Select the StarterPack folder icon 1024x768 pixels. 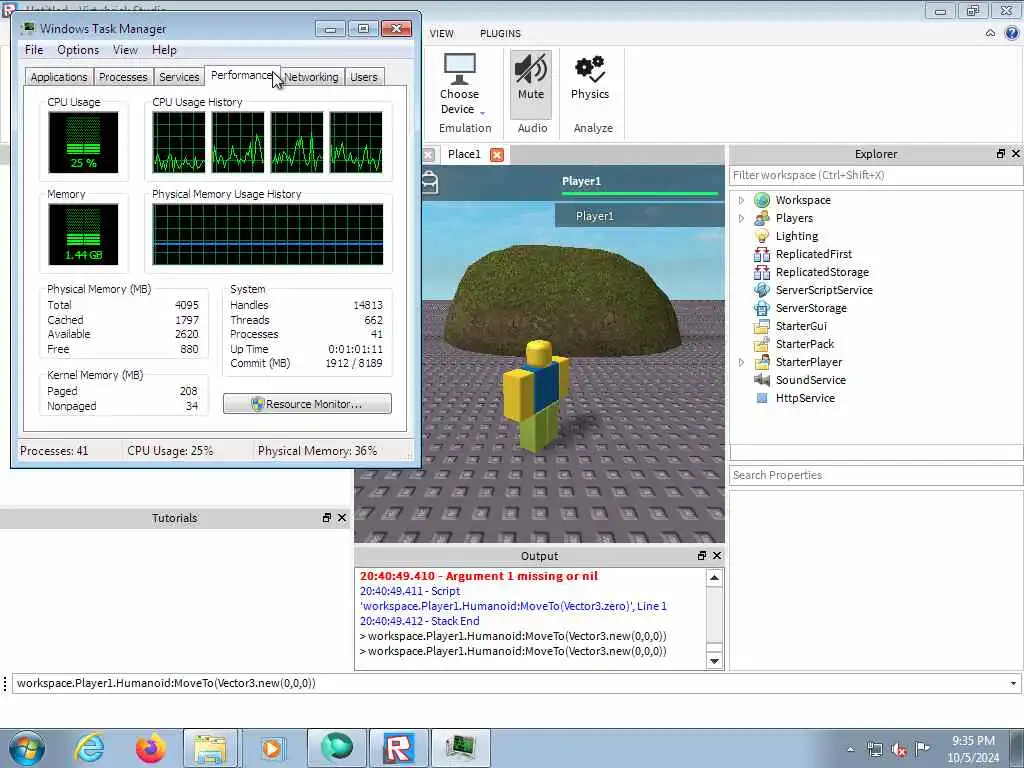(x=761, y=344)
